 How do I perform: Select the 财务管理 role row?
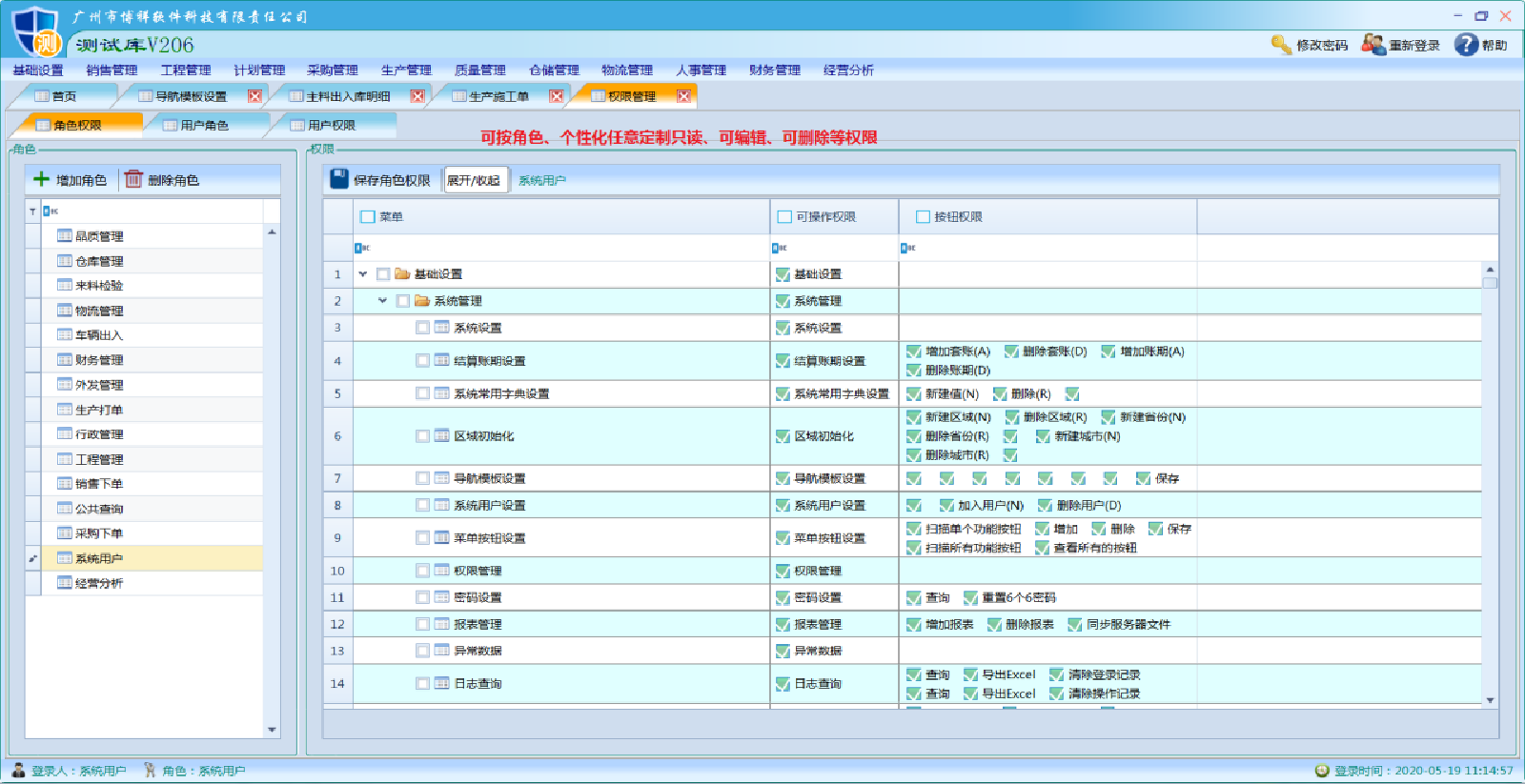[152, 360]
